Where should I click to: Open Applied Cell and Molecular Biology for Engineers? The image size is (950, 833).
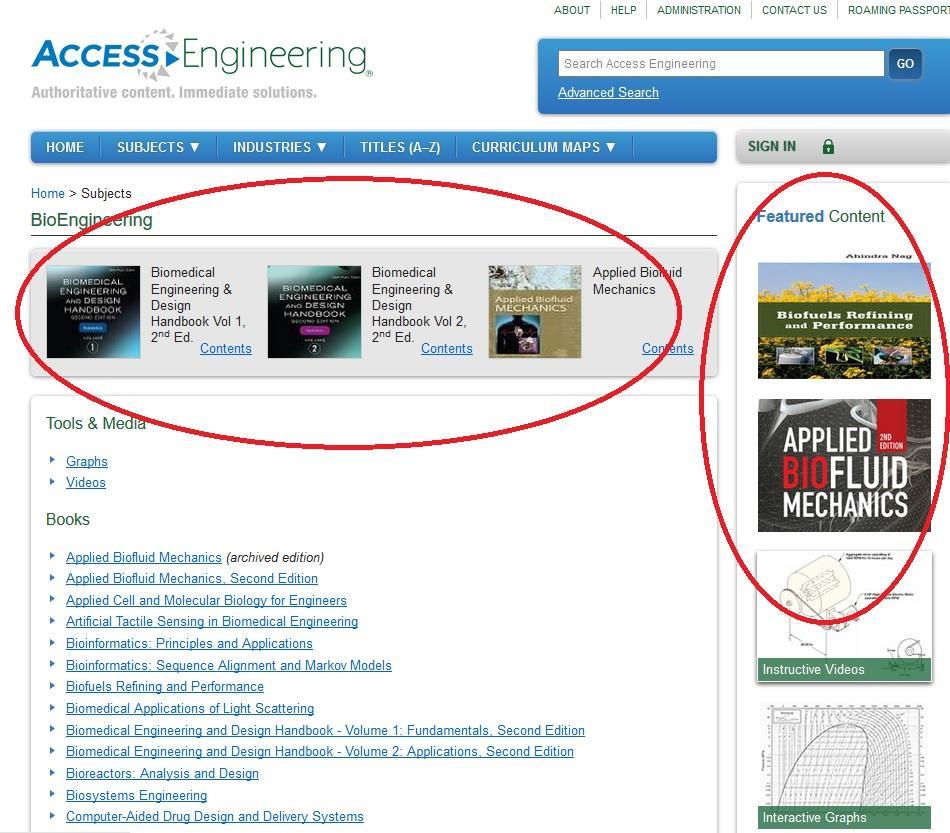pyautogui.click(x=206, y=600)
